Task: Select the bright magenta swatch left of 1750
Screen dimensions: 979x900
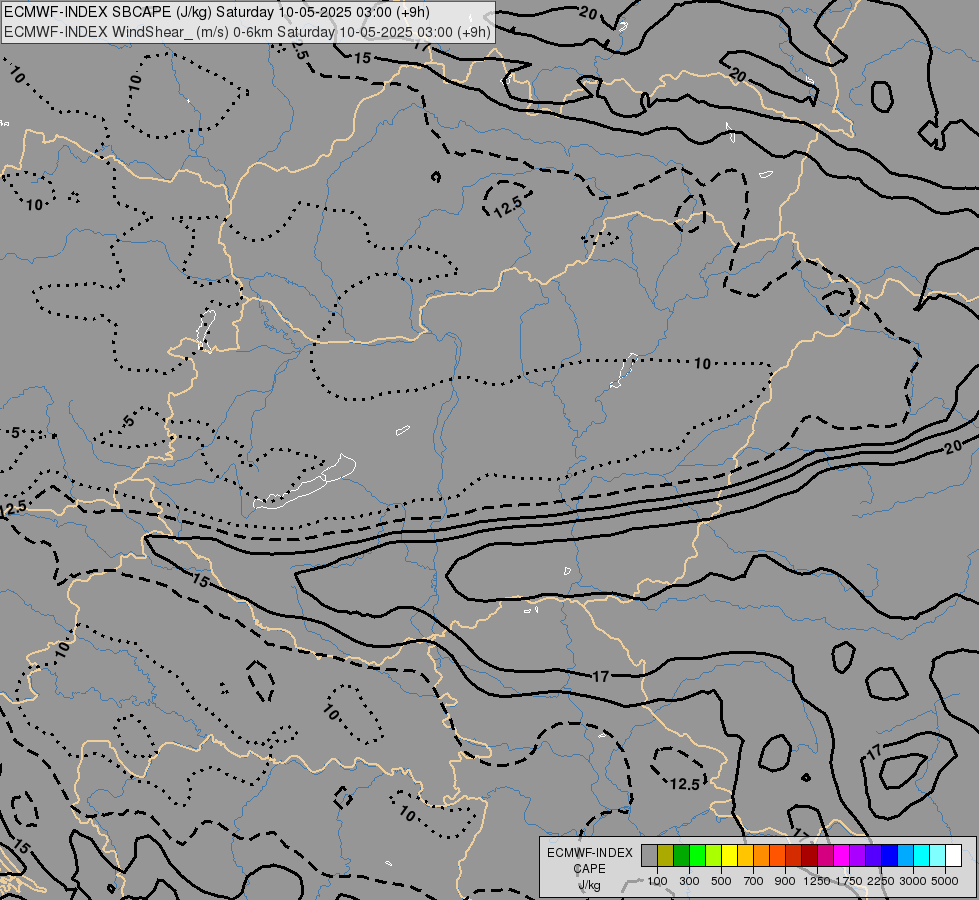Action: coord(841,855)
